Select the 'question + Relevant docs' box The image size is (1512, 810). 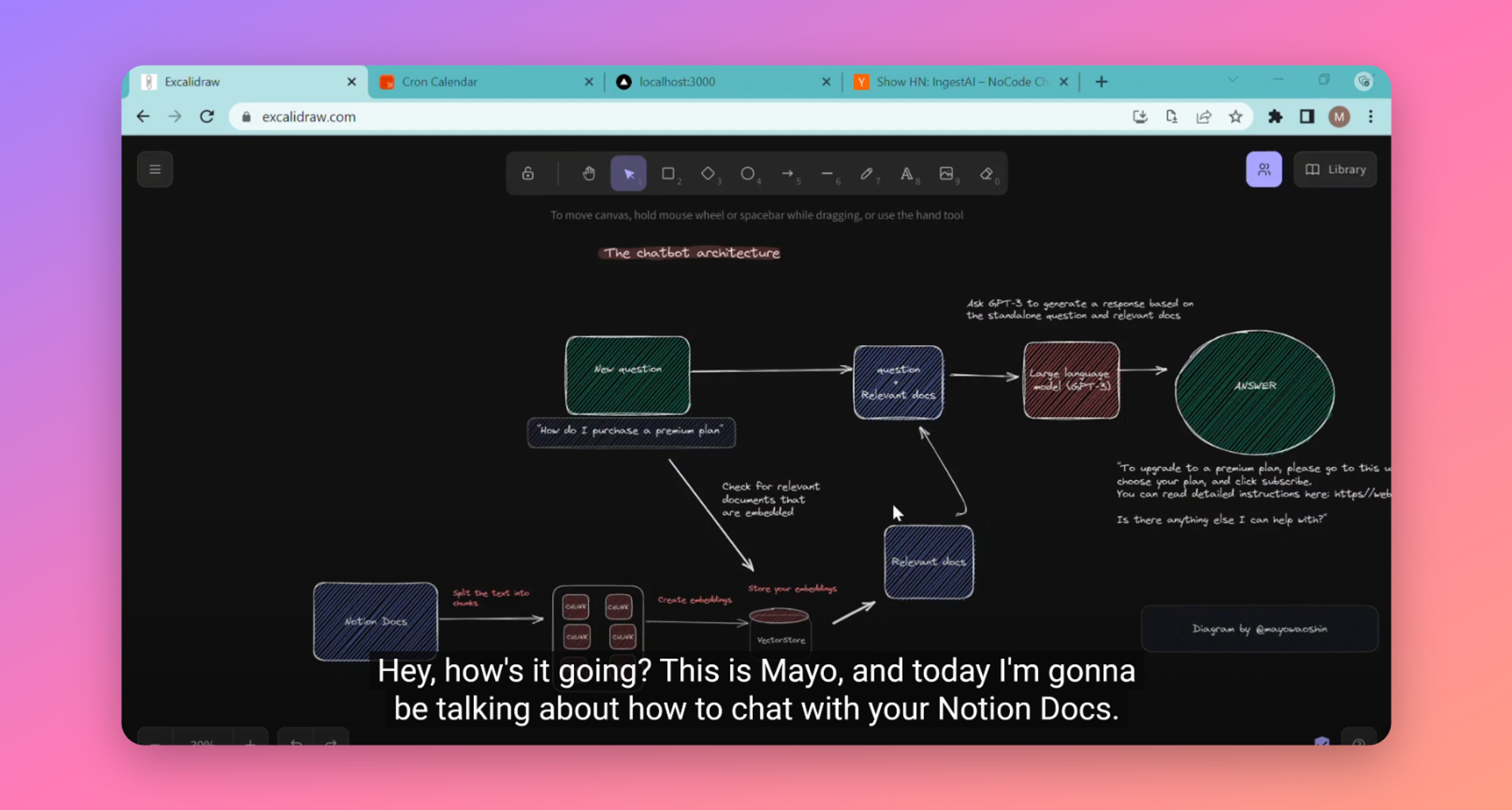click(898, 382)
